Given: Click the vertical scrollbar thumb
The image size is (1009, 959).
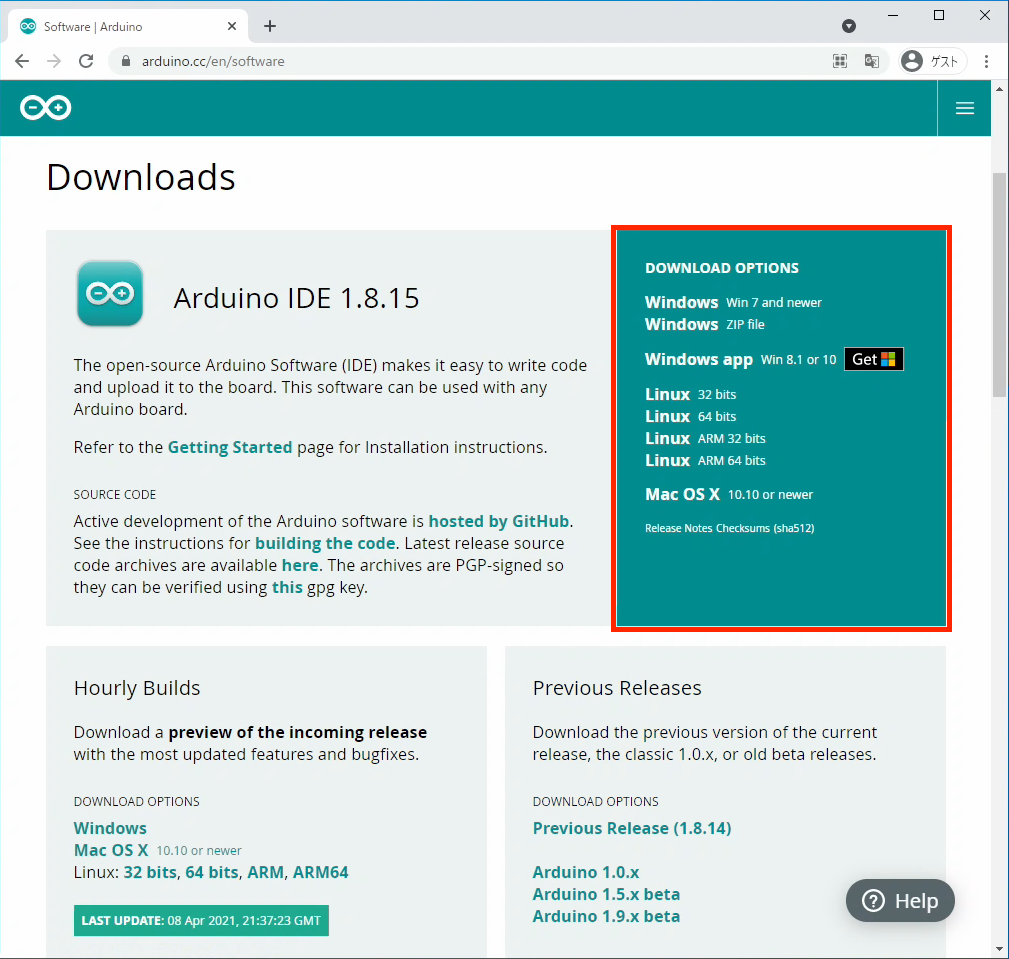Looking at the screenshot, I should pyautogui.click(x=999, y=285).
